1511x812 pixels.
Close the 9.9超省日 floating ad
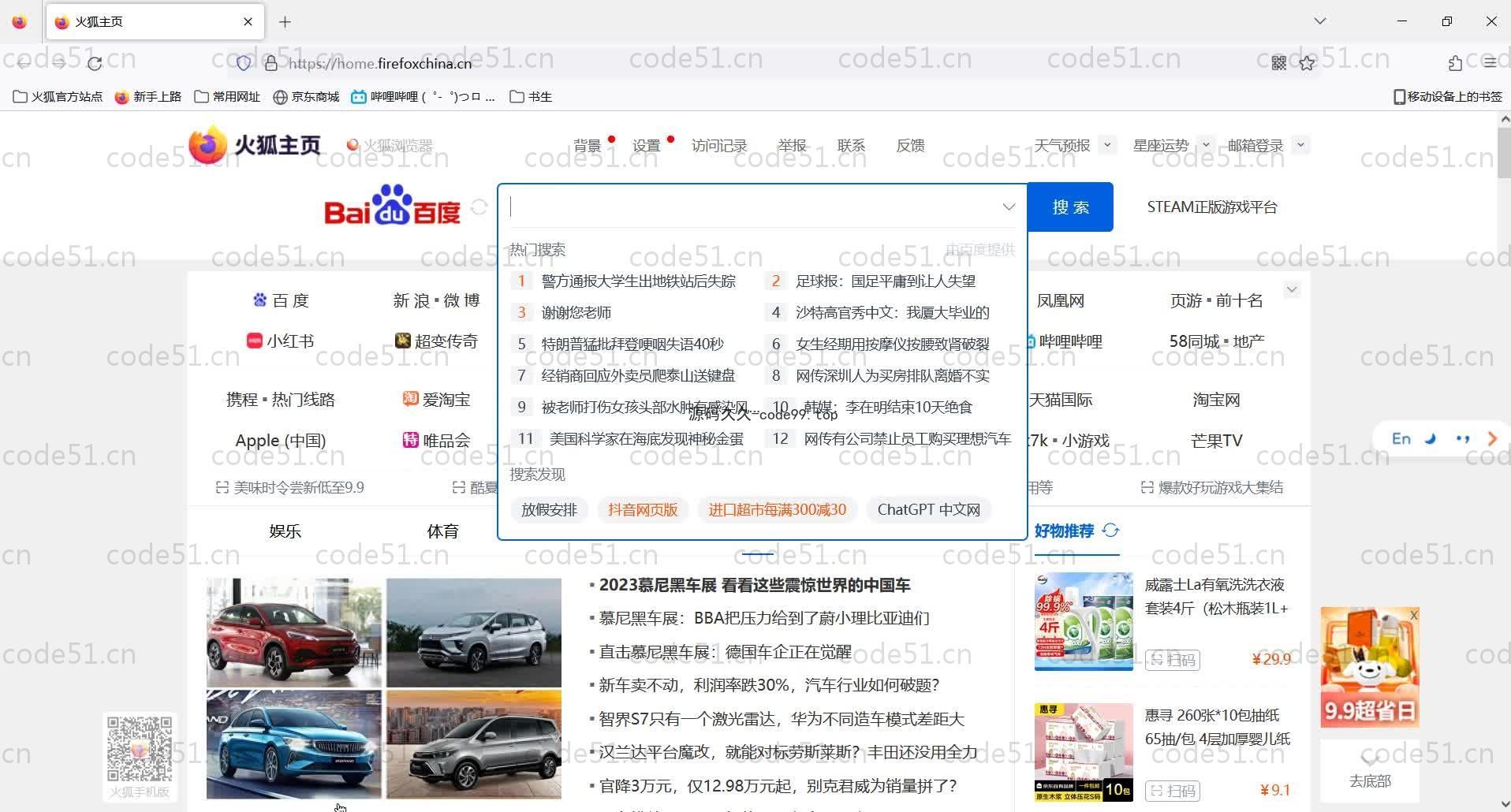(1413, 615)
